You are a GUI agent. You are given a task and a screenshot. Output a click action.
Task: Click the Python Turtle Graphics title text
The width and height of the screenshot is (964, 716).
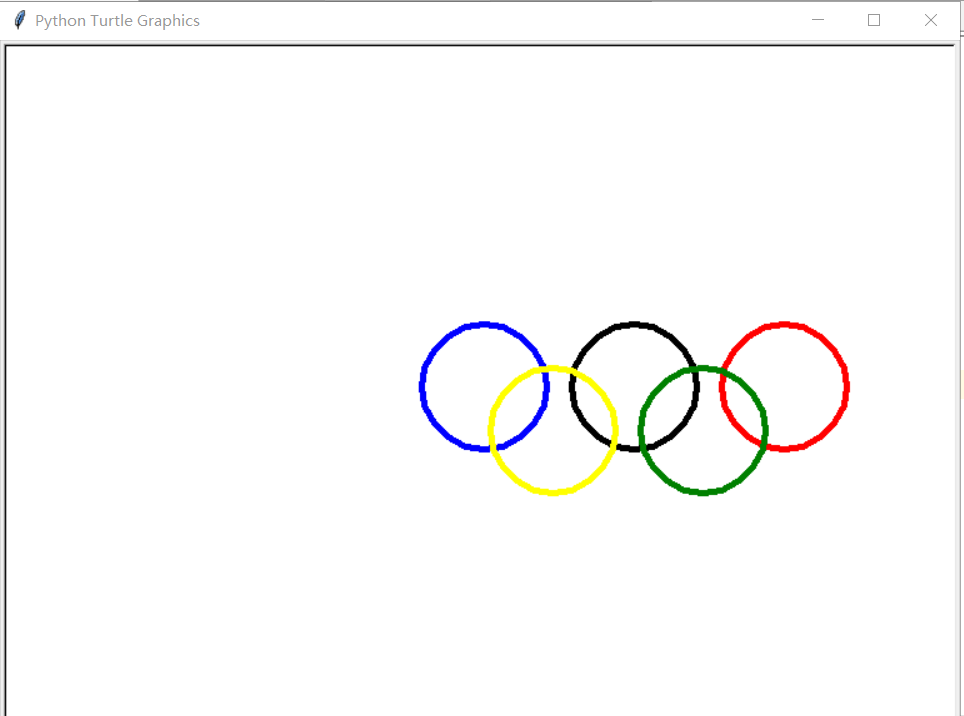pyautogui.click(x=117, y=21)
